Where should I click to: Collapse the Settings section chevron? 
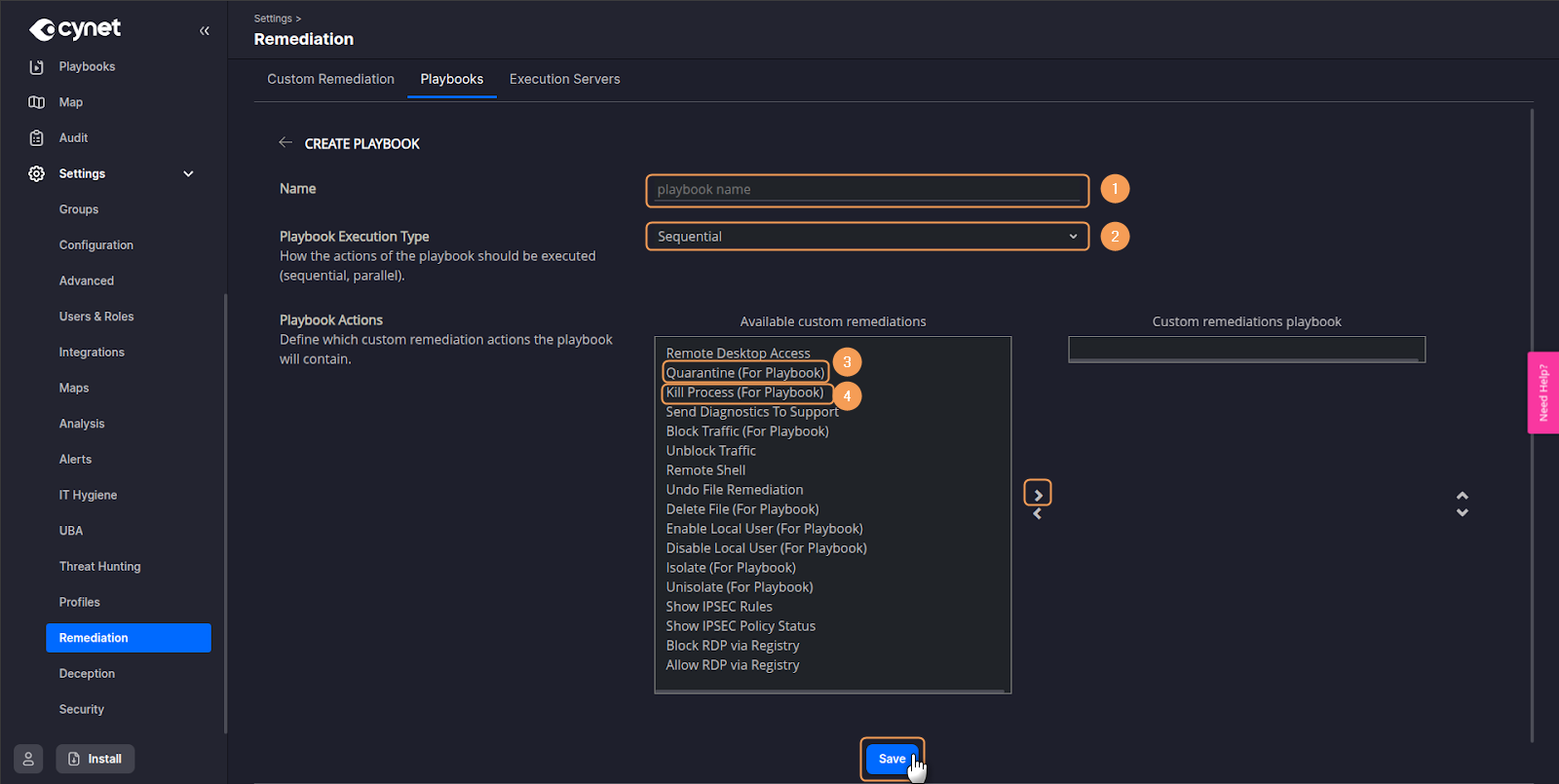point(189,173)
